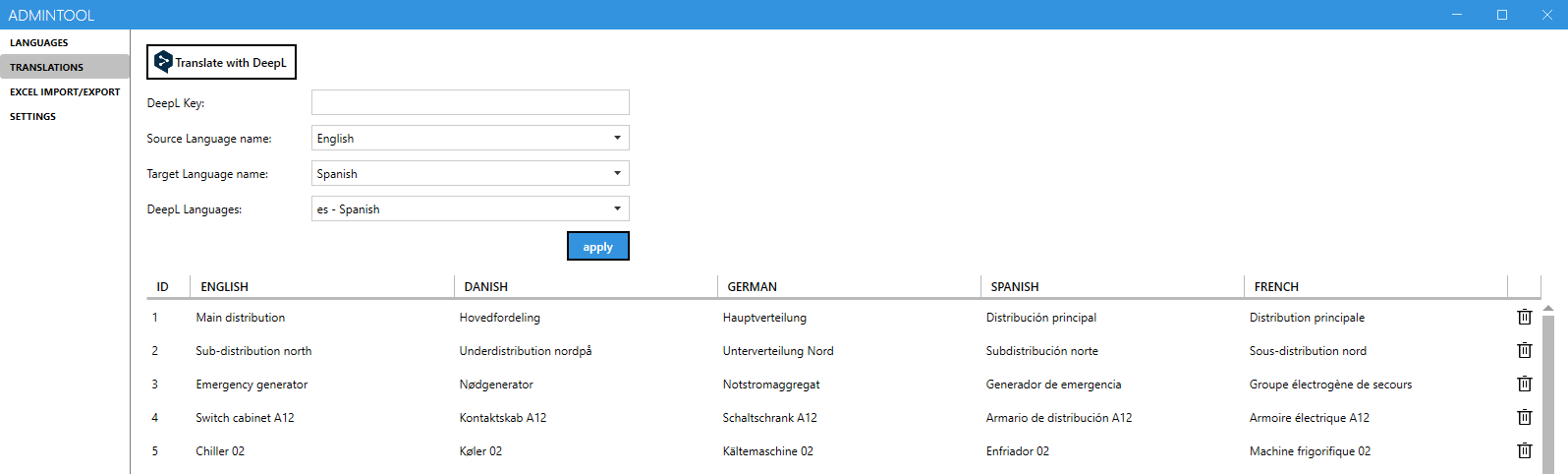Expand the Target Language name dropdown
The image size is (1568, 474).
point(470,174)
